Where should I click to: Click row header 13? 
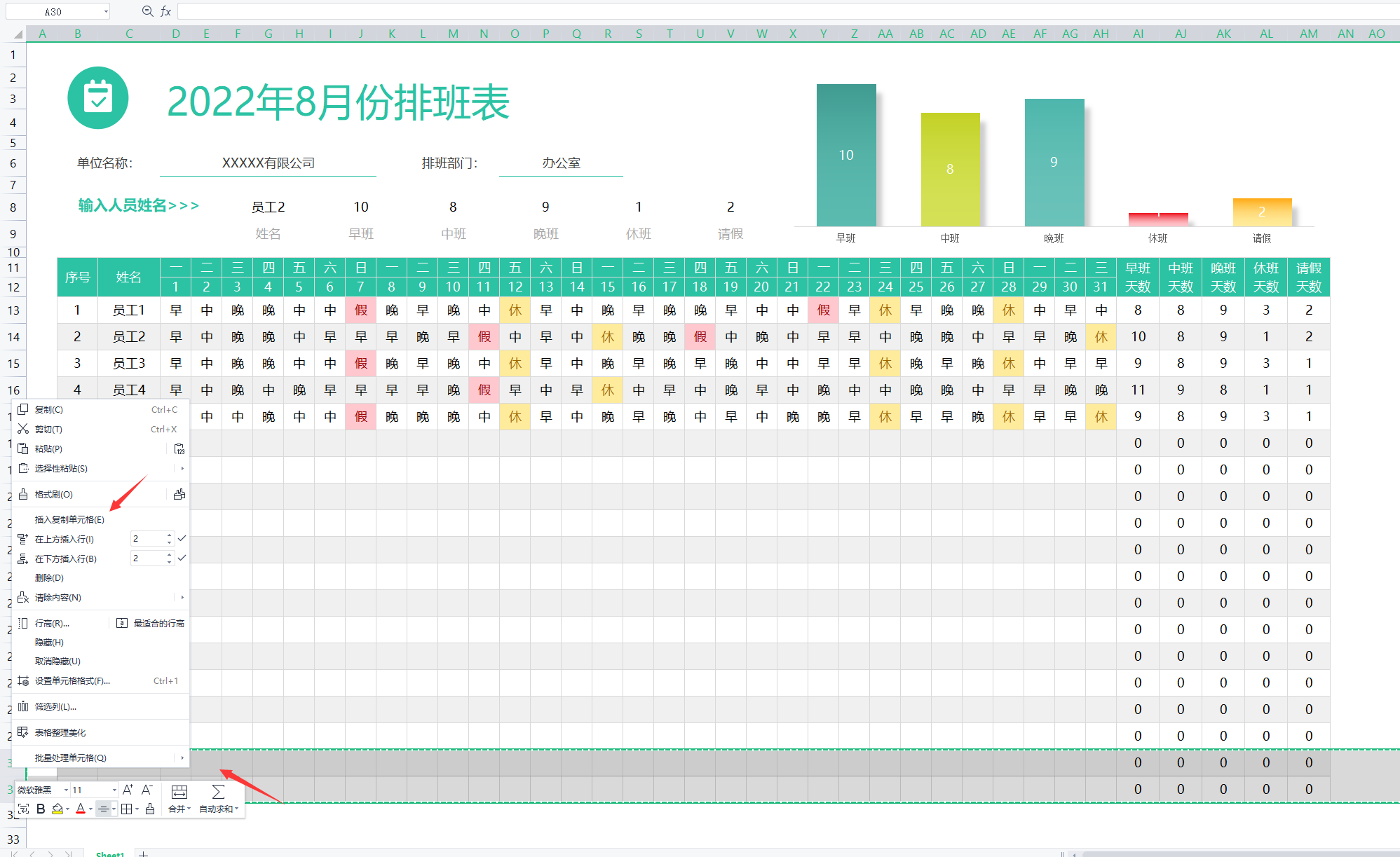(13, 310)
